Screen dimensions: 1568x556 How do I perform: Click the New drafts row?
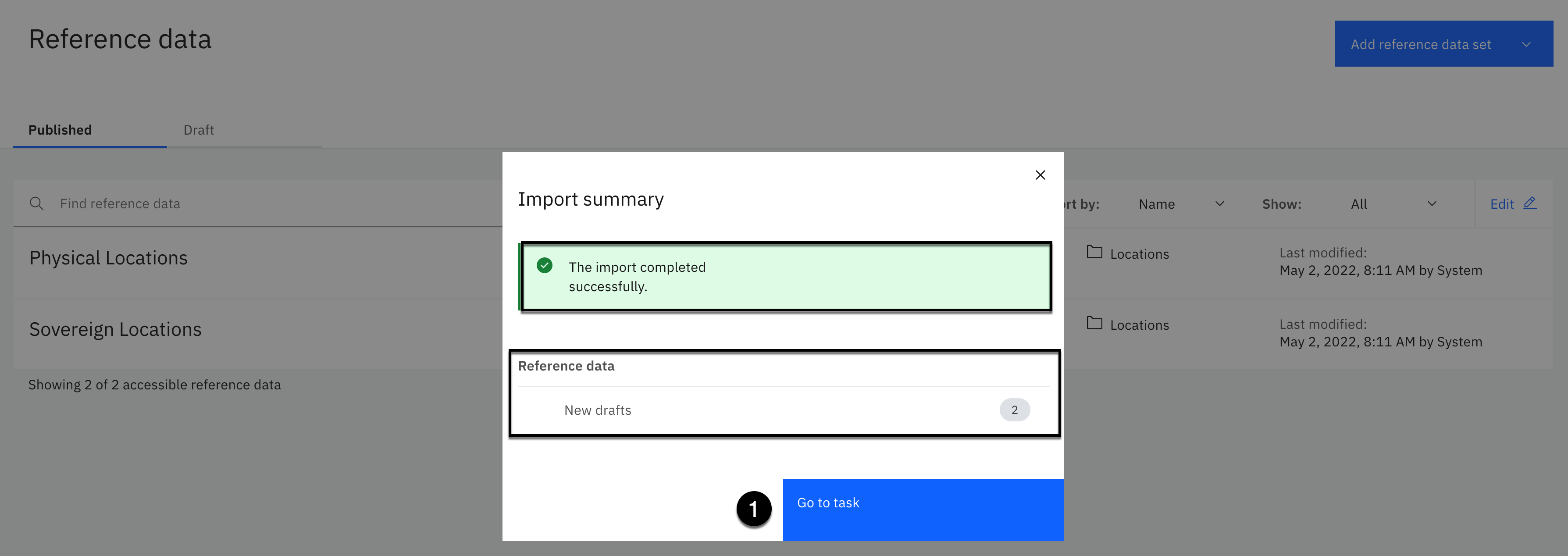point(597,410)
